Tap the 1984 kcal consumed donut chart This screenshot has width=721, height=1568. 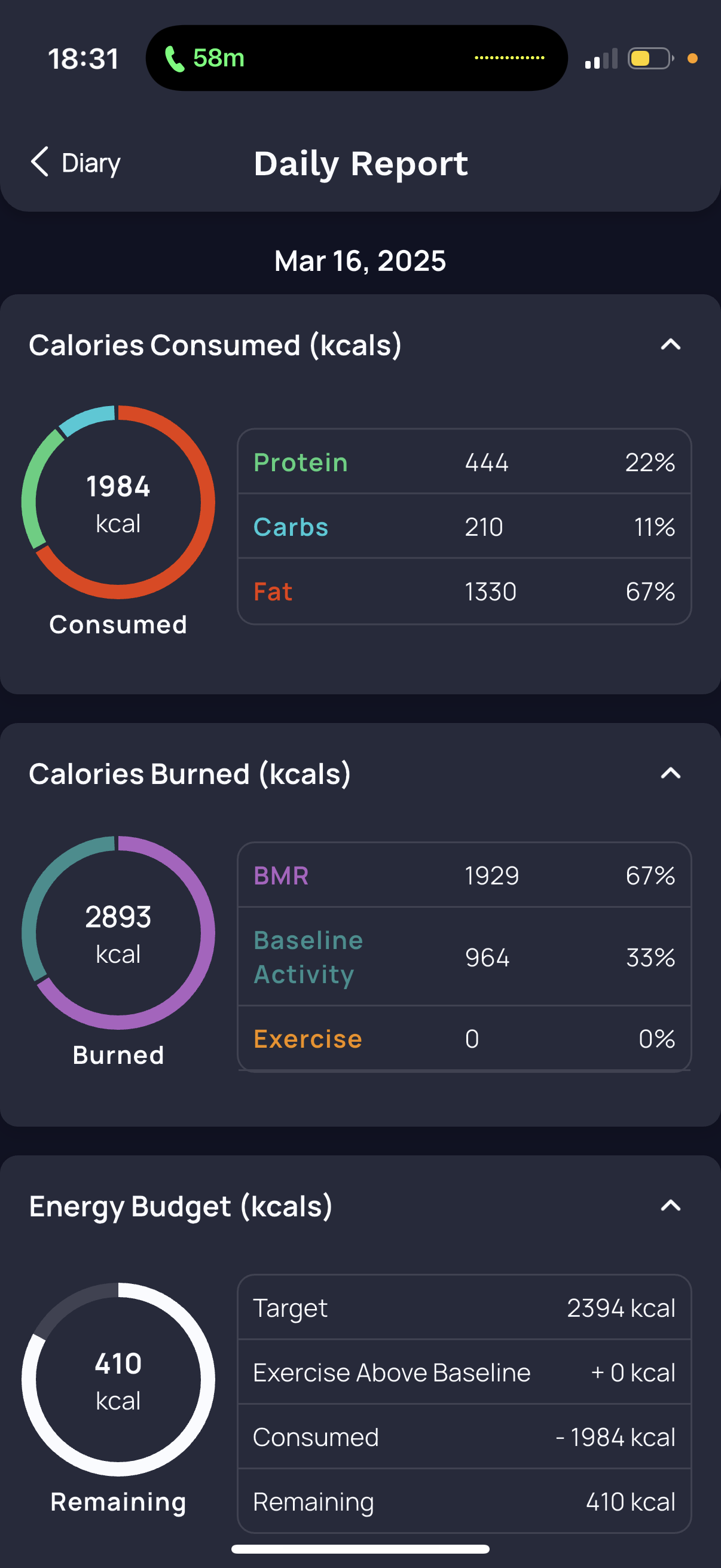[118, 502]
